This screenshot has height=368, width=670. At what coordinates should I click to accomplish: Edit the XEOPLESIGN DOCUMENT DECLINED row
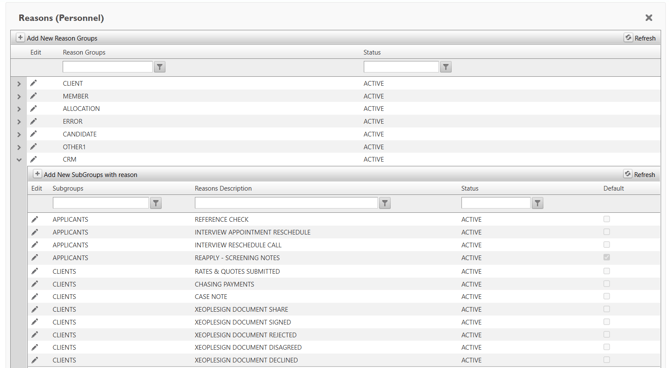pos(35,360)
